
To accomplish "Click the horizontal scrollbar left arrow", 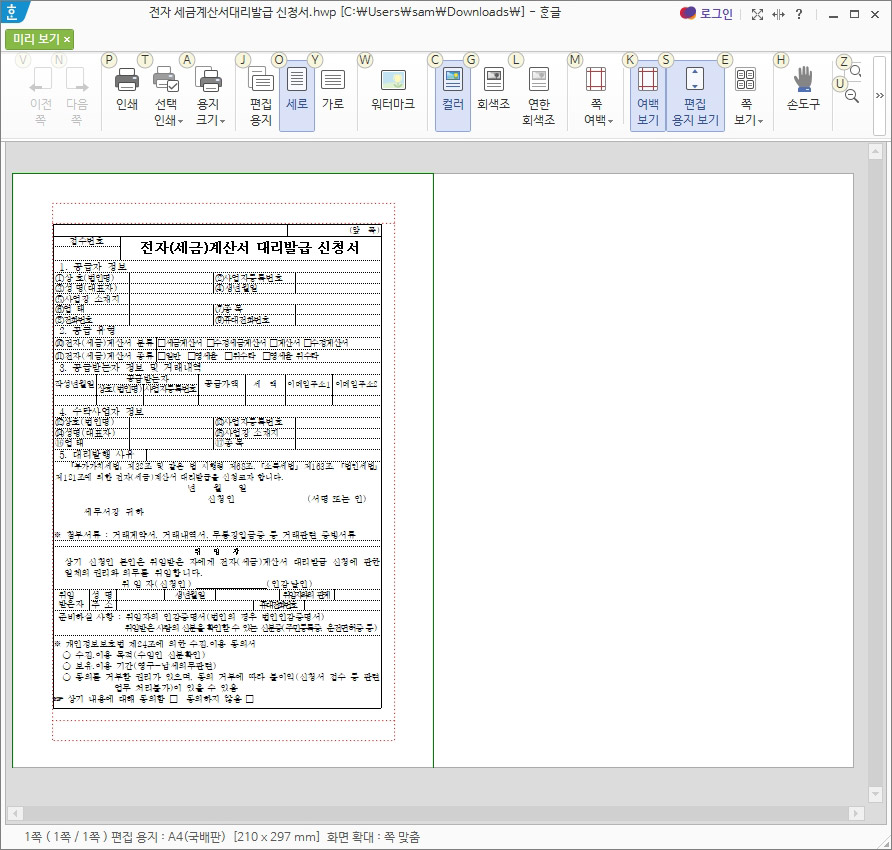I will (15, 814).
